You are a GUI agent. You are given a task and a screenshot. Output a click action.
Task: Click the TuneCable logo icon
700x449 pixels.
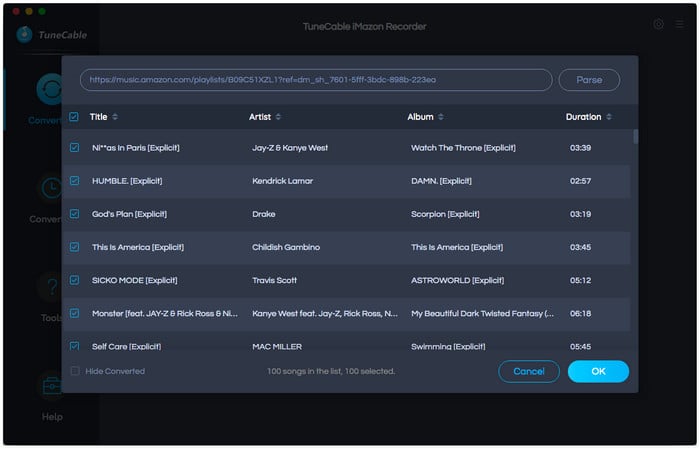coord(25,34)
